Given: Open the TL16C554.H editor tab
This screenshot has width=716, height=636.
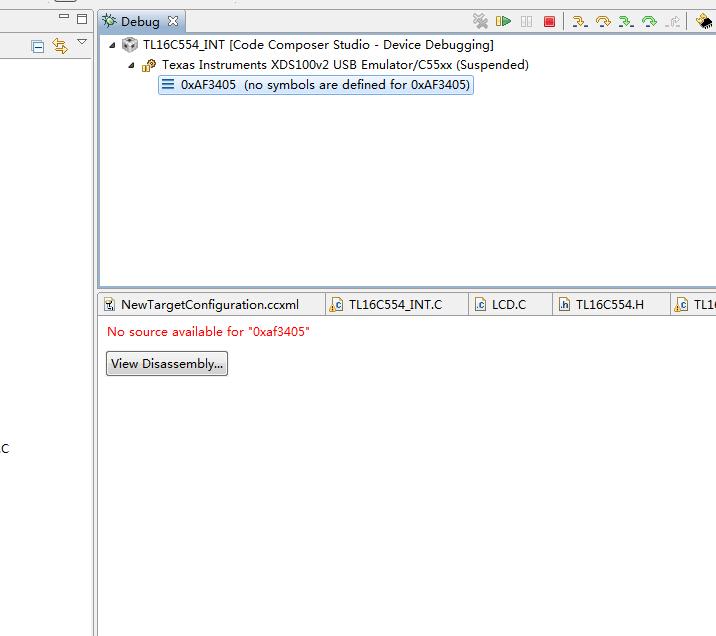Looking at the screenshot, I should coord(610,305).
